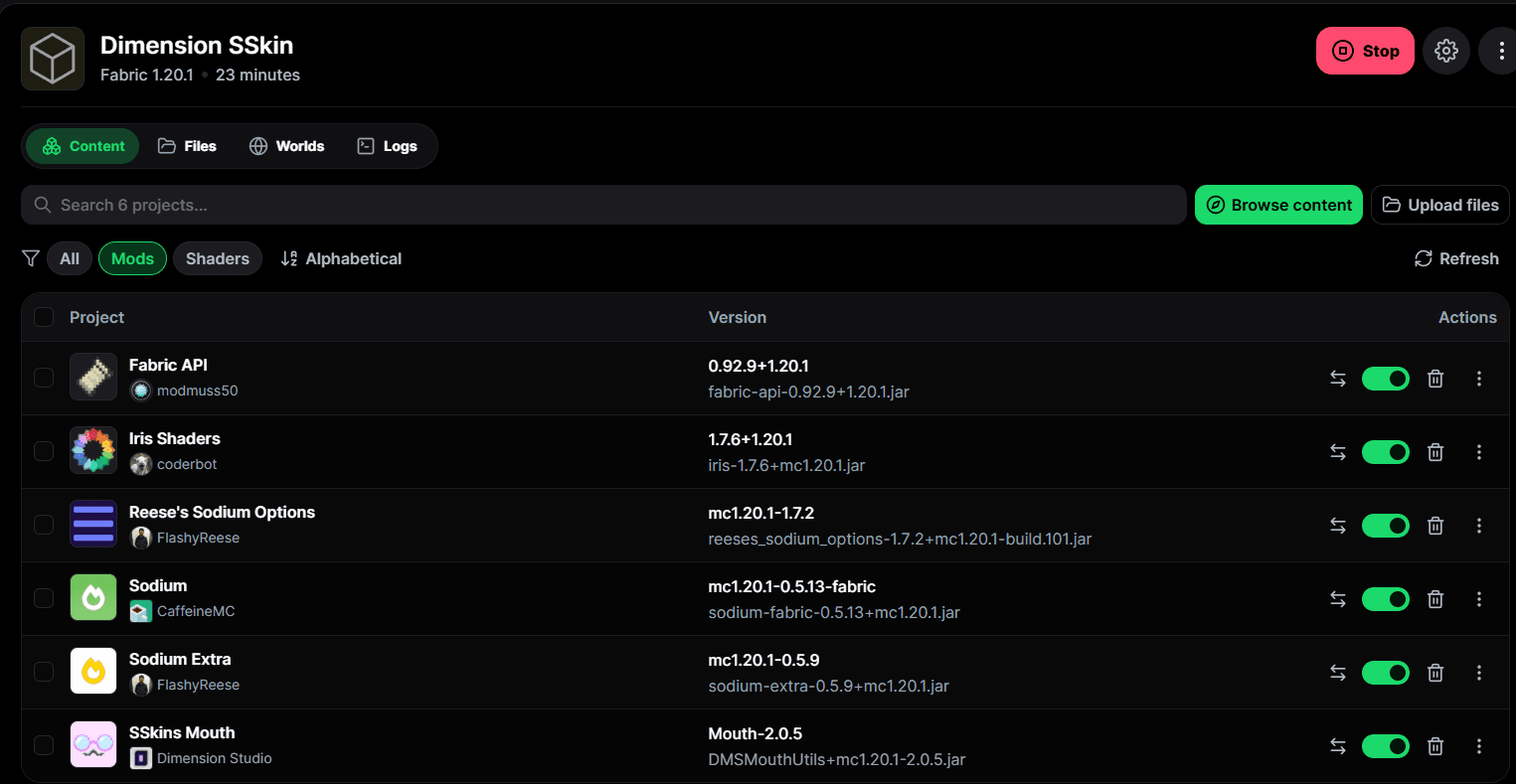This screenshot has height=784, width=1516.
Task: Disable the SSkins Mouth mod toggle
Action: click(x=1386, y=746)
